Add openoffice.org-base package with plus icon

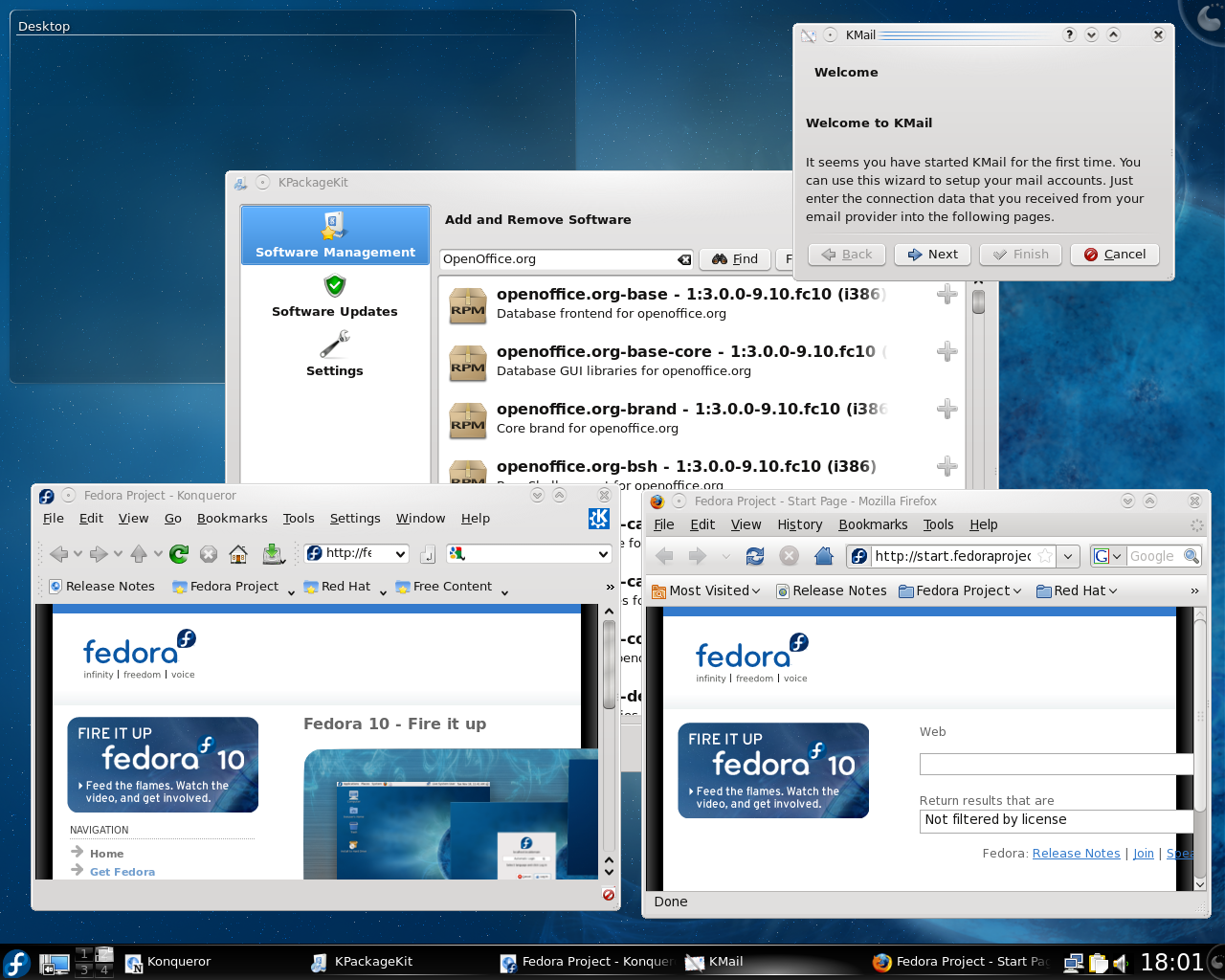click(x=947, y=294)
